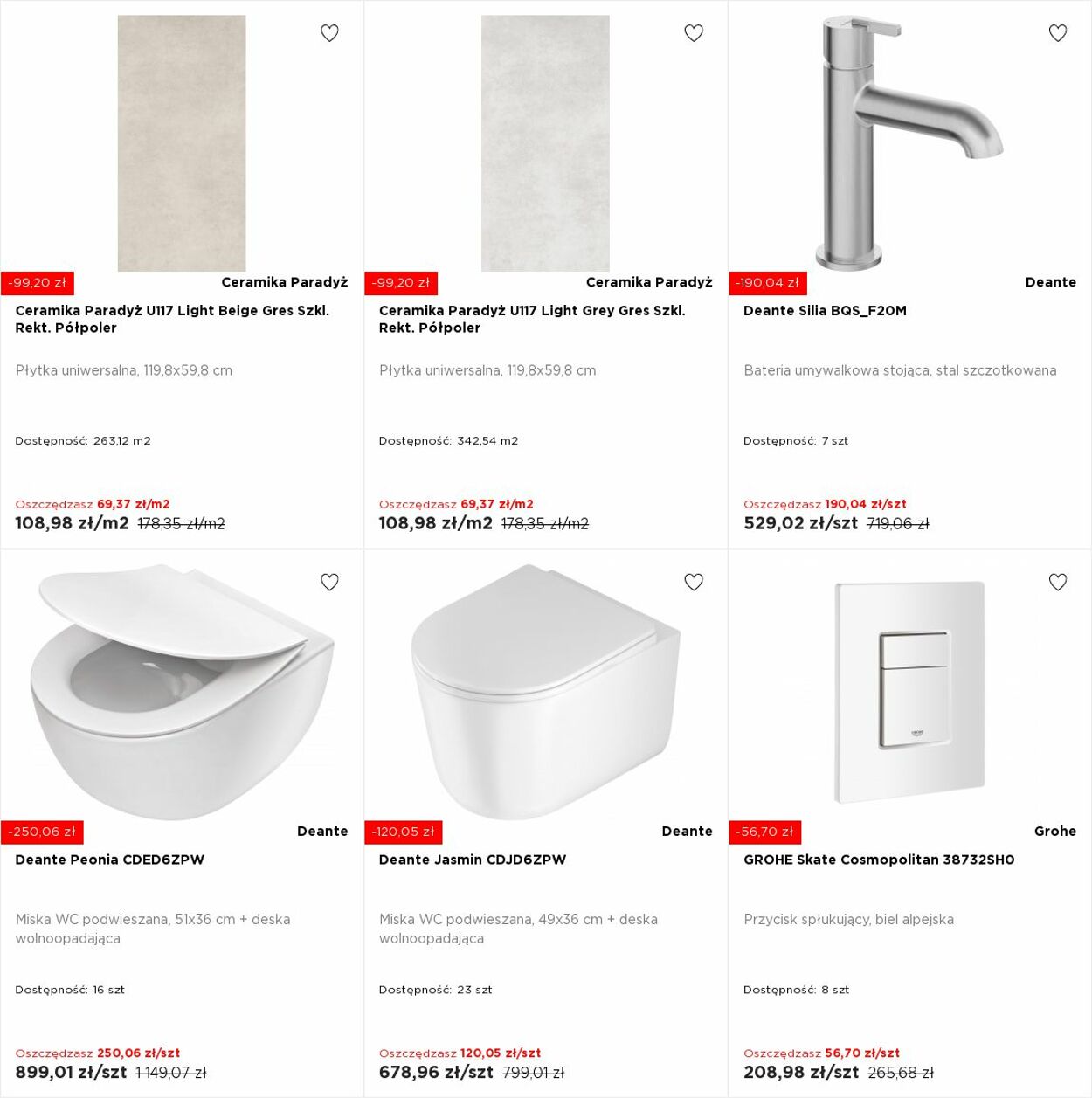Heart the Deante Jasmin toilet
The image size is (1092, 1098).
pos(694,582)
